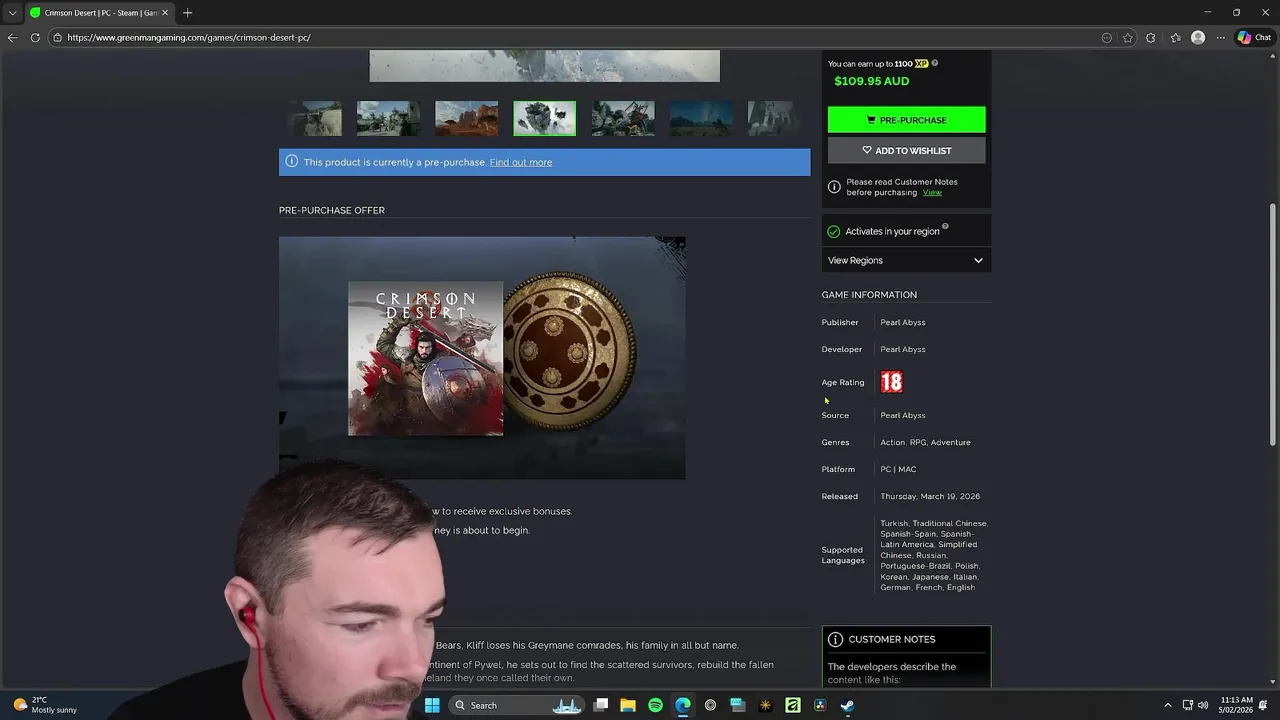This screenshot has width=1280, height=720.
Task: Click the release date Thursday, March 19, 2026
Action: 930,496
